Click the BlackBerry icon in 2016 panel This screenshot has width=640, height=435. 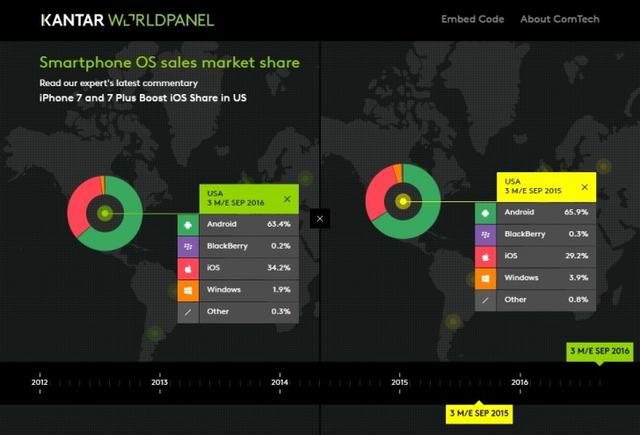[x=187, y=246]
